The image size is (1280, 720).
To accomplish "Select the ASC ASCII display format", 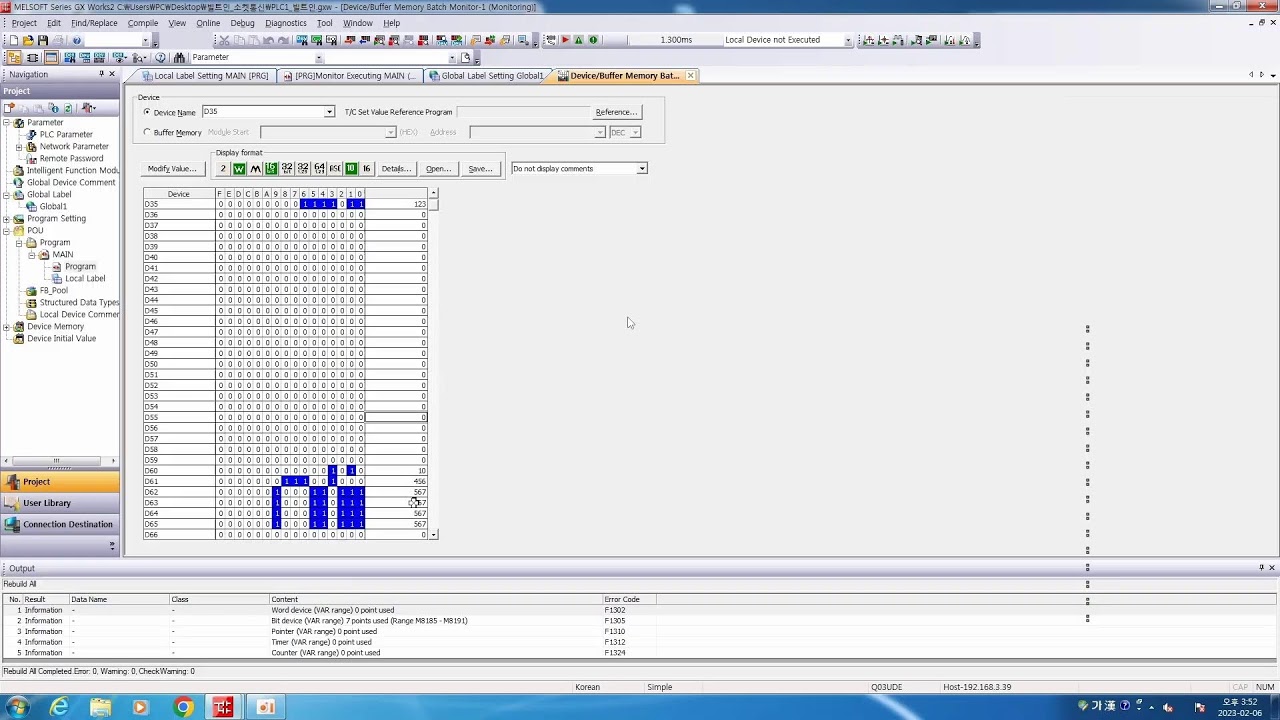I will 335,168.
